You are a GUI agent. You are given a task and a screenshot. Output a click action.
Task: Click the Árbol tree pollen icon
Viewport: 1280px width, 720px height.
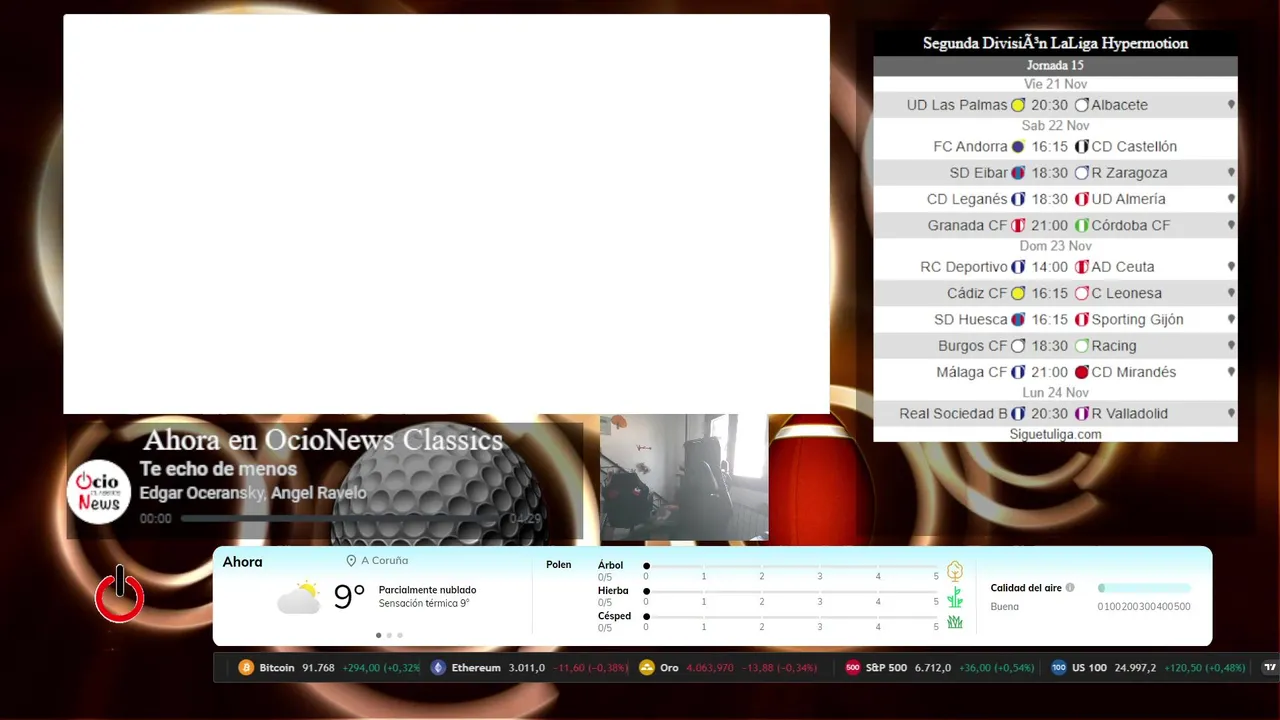(x=955, y=571)
